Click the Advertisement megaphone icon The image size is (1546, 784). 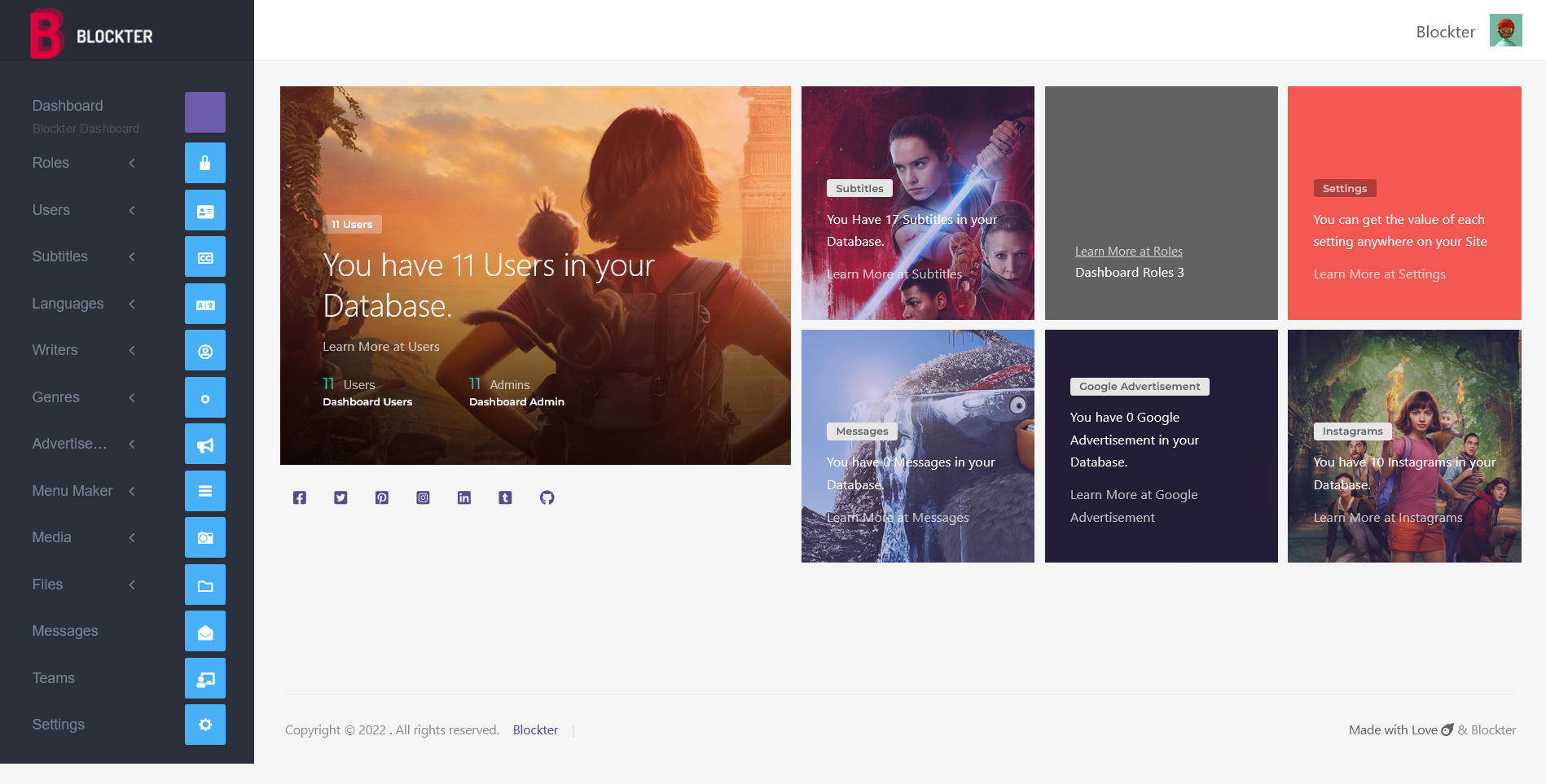(x=205, y=444)
